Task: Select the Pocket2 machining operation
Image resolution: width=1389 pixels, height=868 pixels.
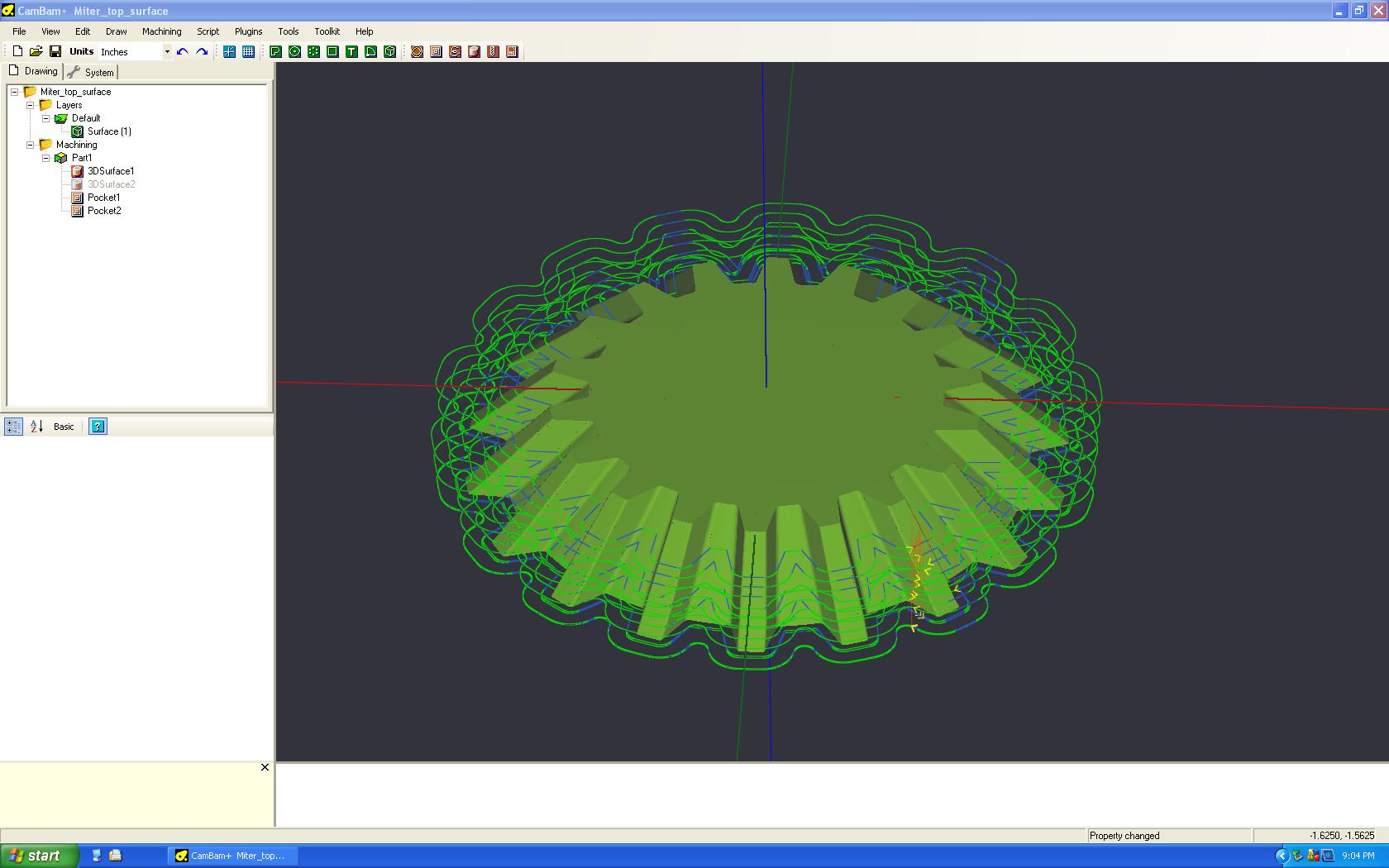Action: coord(104,211)
